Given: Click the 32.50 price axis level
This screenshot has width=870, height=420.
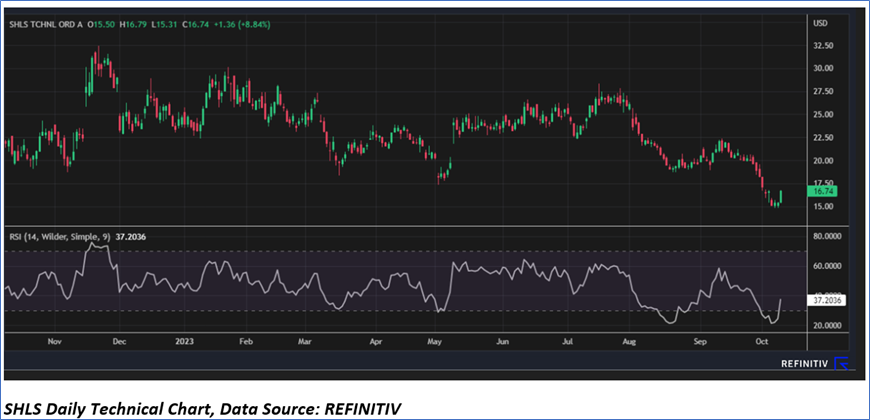Looking at the screenshot, I should click(x=823, y=46).
